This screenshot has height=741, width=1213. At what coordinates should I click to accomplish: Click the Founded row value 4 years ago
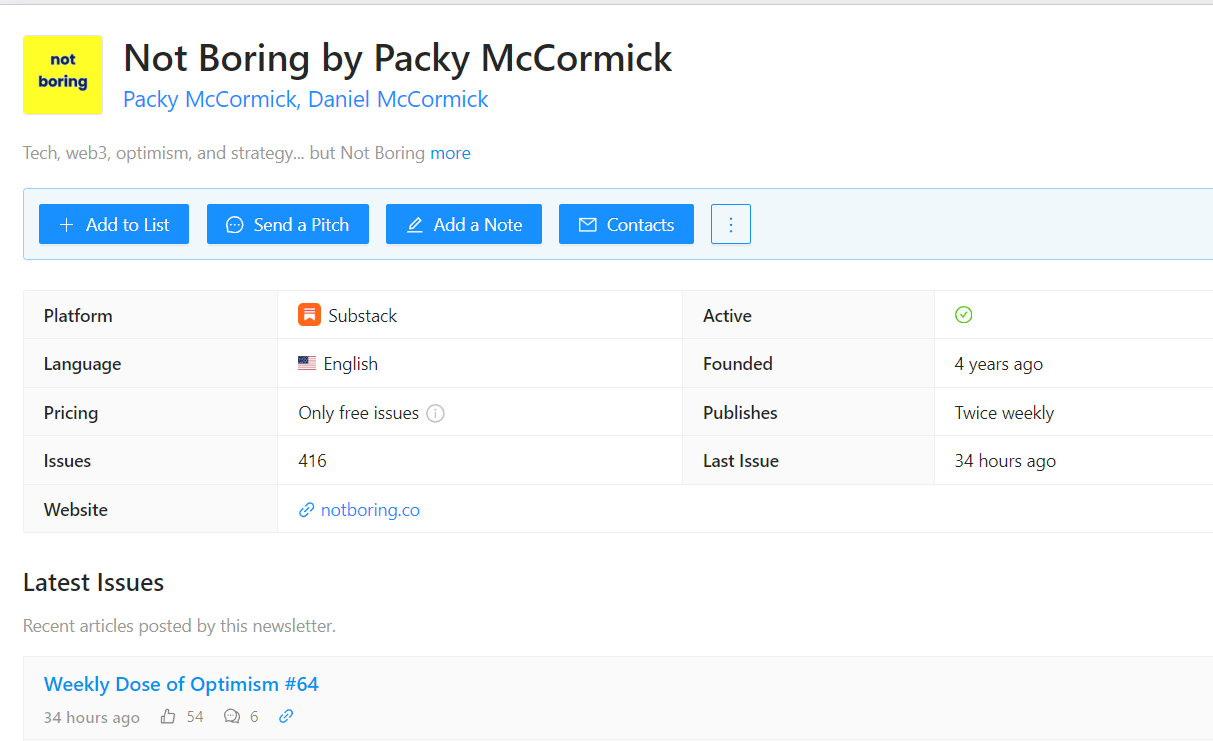[998, 363]
